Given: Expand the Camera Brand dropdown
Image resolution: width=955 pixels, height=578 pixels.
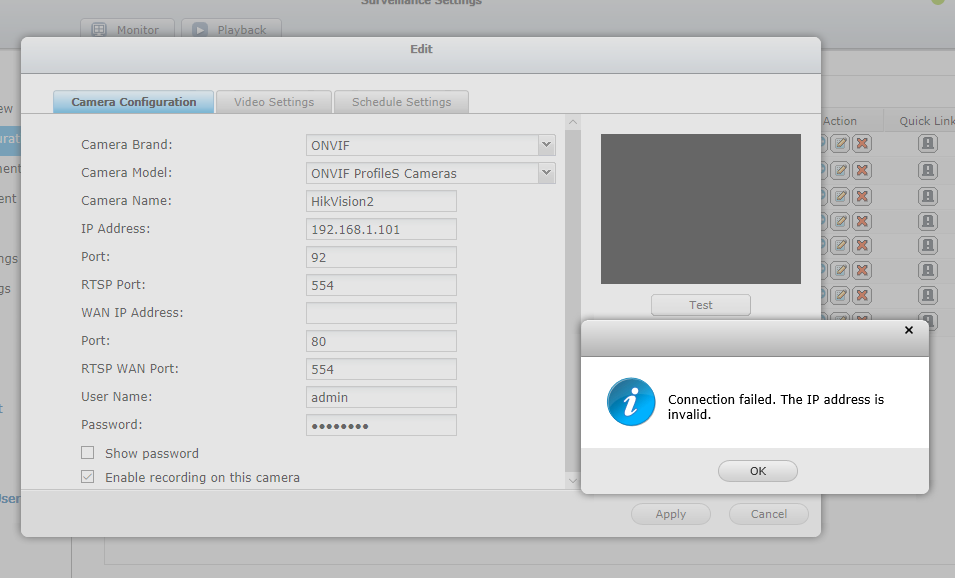Looking at the screenshot, I should [x=546, y=145].
